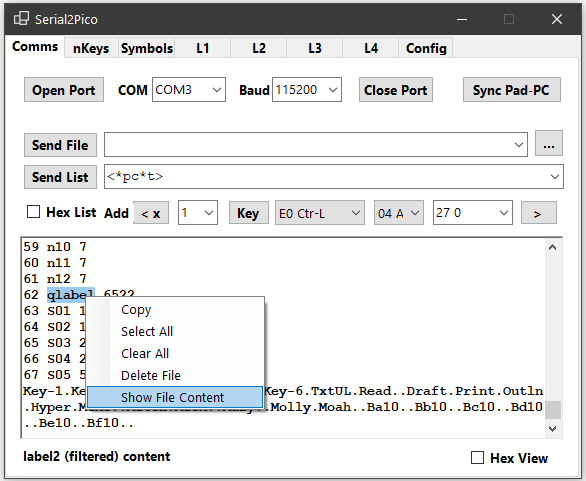Viewport: 586px width, 481px height.
Task: Click the < x remove button
Action: click(x=151, y=213)
